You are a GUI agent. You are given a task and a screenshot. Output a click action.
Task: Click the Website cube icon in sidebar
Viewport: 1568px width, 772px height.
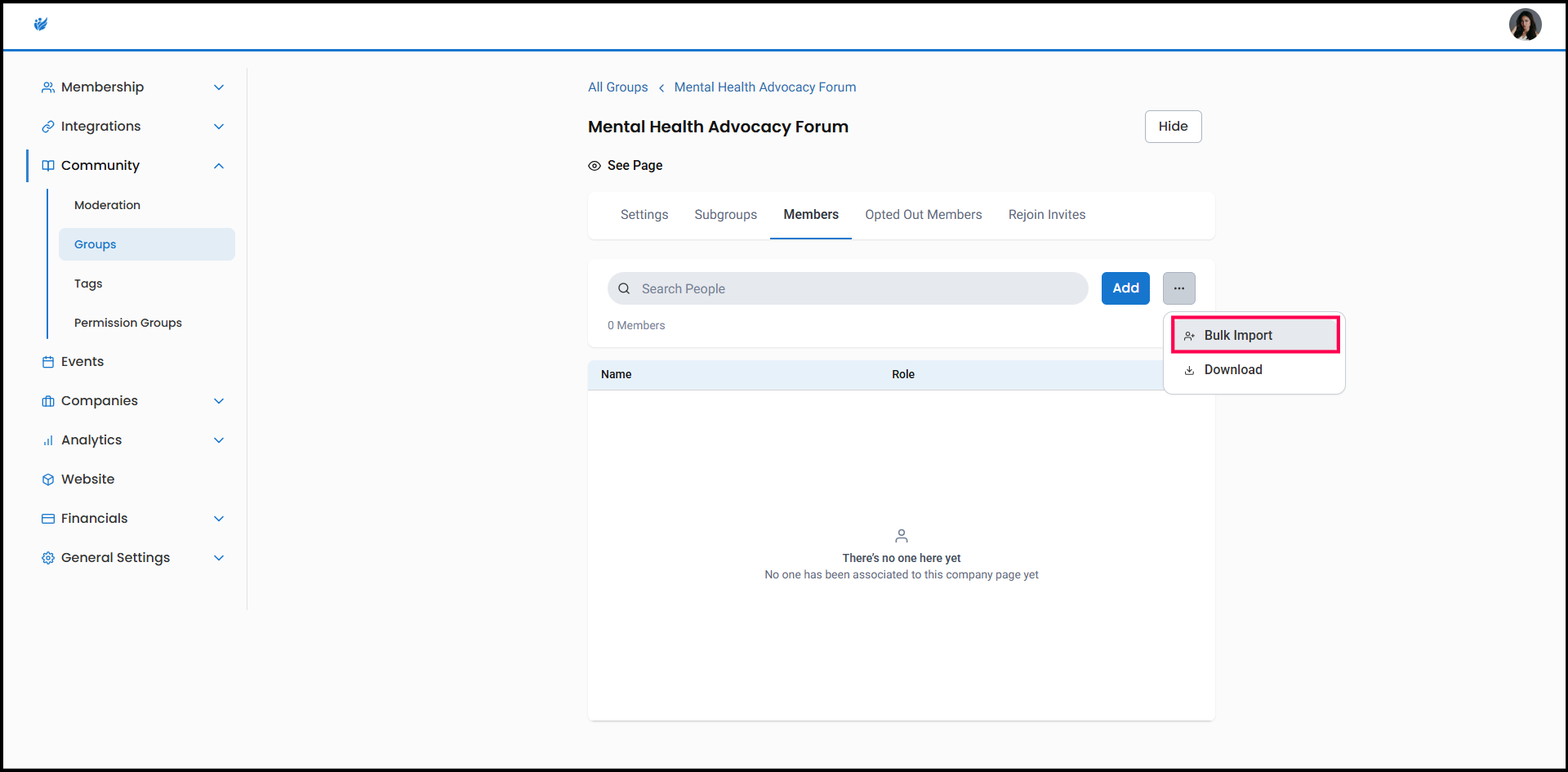(x=48, y=480)
